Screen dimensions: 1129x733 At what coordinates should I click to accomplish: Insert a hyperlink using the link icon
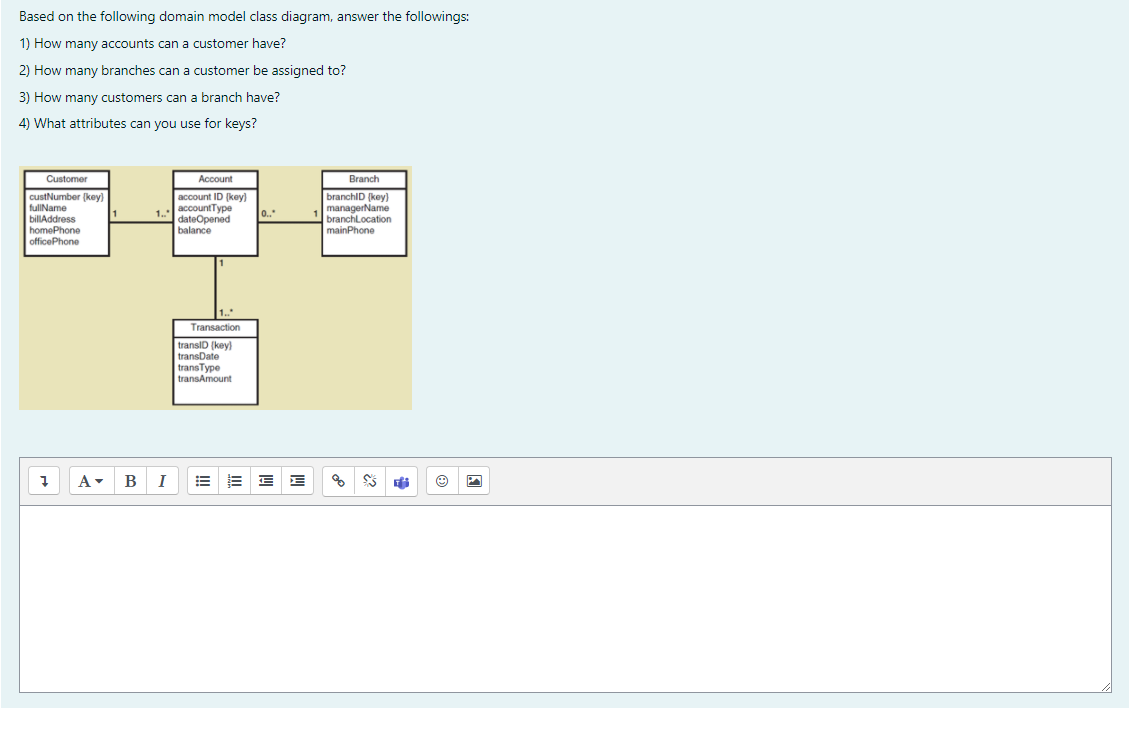pyautogui.click(x=337, y=480)
